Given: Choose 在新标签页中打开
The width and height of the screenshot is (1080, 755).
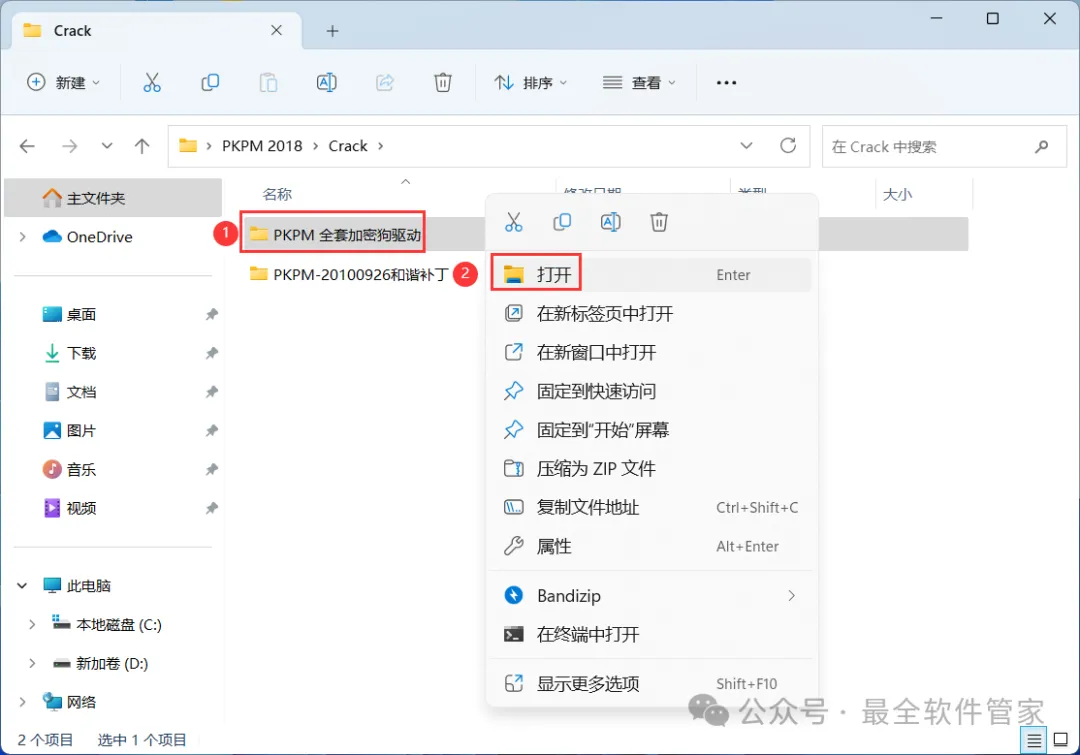Looking at the screenshot, I should 651,313.
